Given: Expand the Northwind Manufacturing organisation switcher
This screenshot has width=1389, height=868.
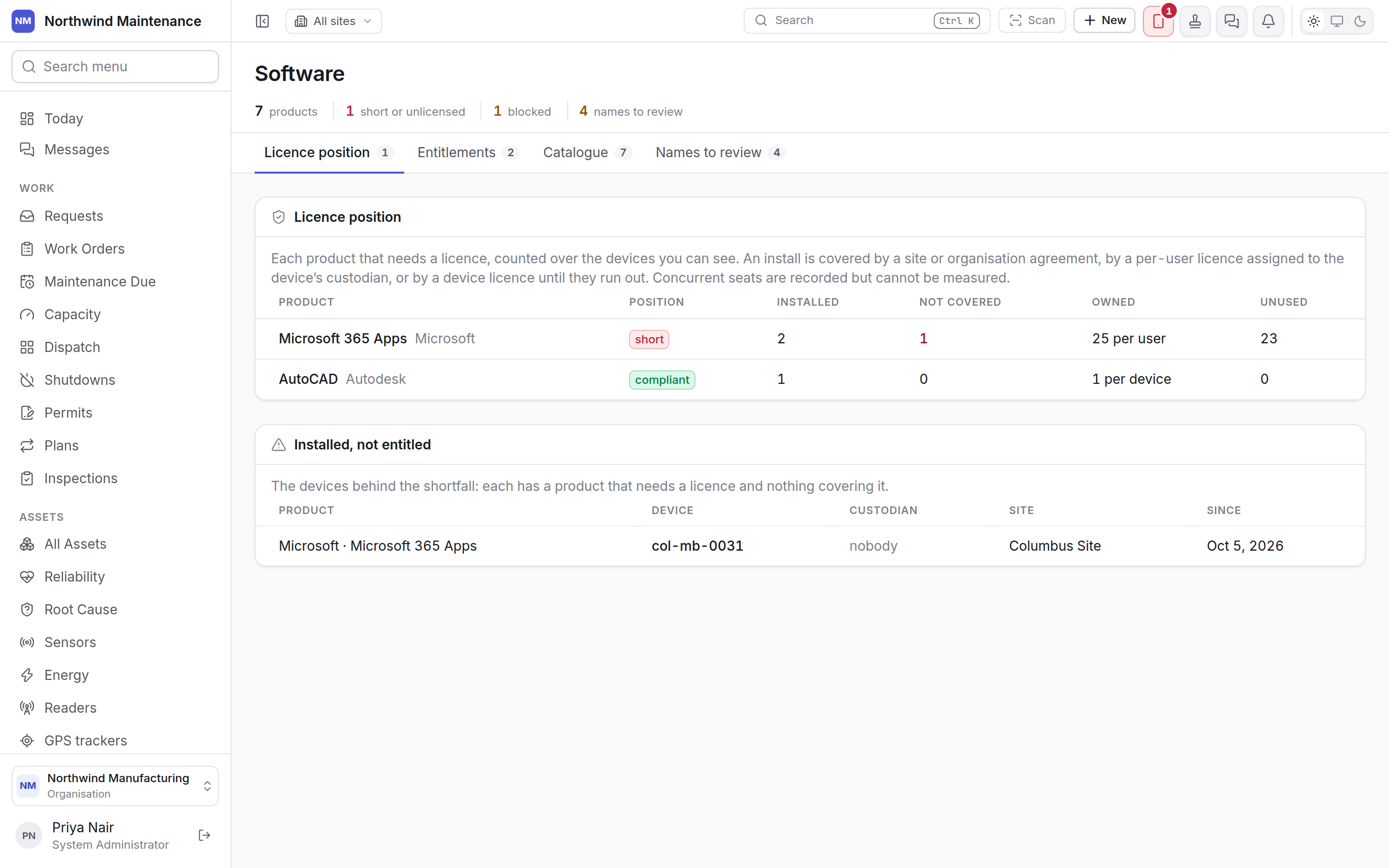Looking at the screenshot, I should (115, 786).
